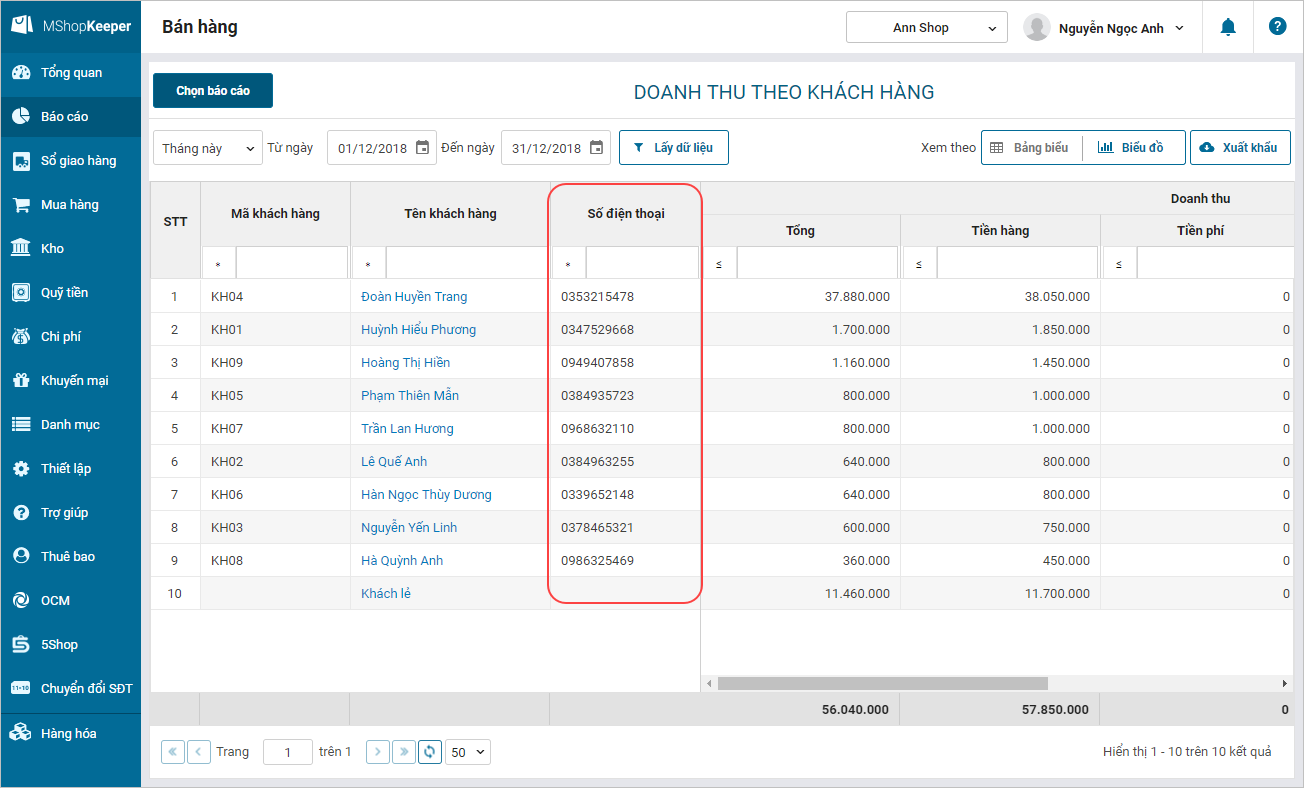The image size is (1304, 788).
Task: Expand the Ann Shop store dropdown
Action: tap(926, 28)
